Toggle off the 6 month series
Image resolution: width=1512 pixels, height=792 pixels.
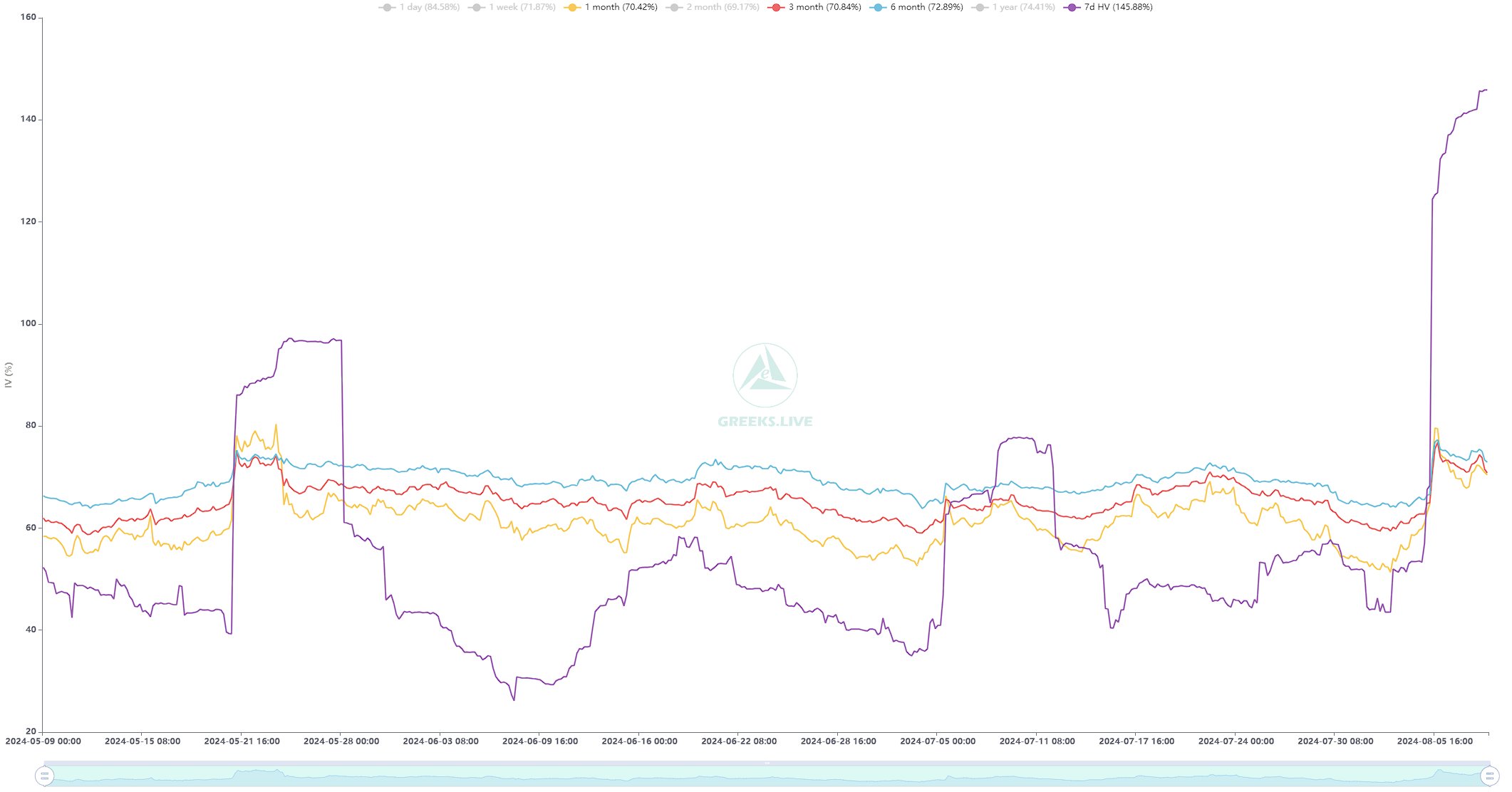click(926, 7)
